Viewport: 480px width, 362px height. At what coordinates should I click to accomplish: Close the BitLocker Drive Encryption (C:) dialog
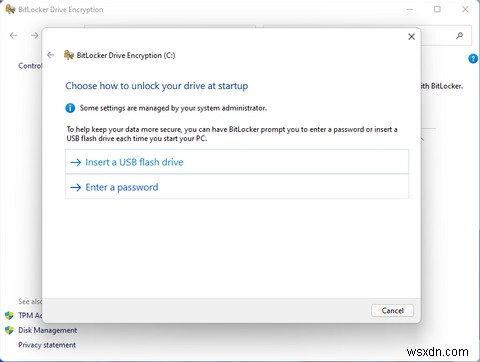click(x=412, y=37)
